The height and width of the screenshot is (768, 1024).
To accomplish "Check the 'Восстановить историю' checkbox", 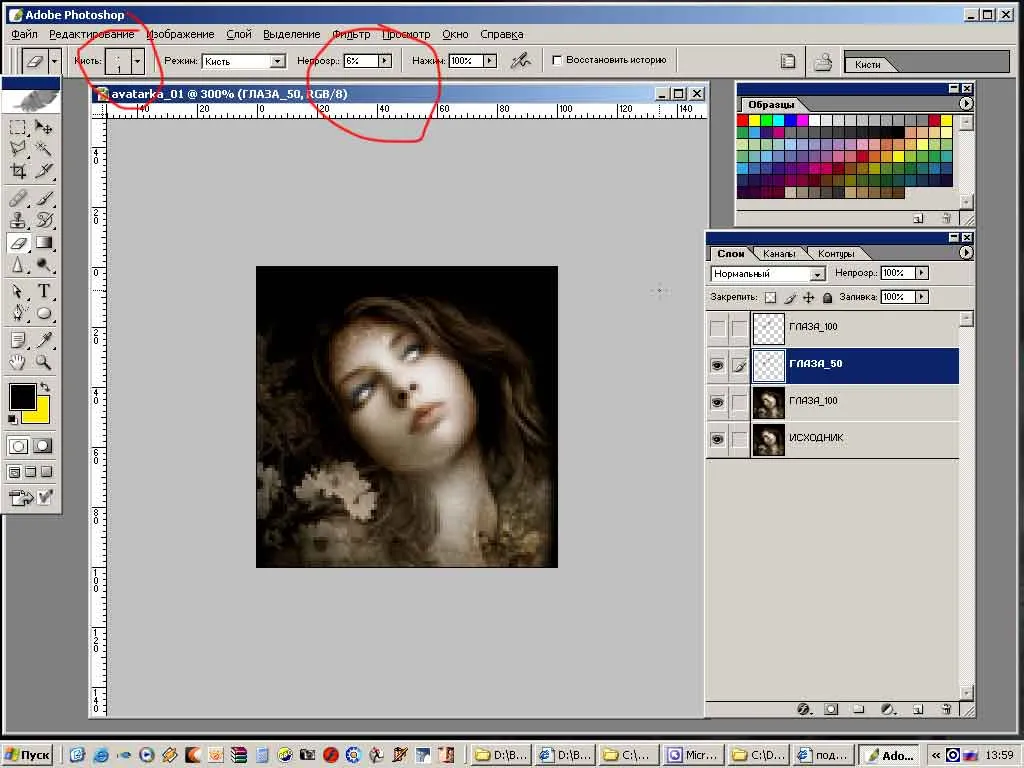I will click(x=557, y=60).
